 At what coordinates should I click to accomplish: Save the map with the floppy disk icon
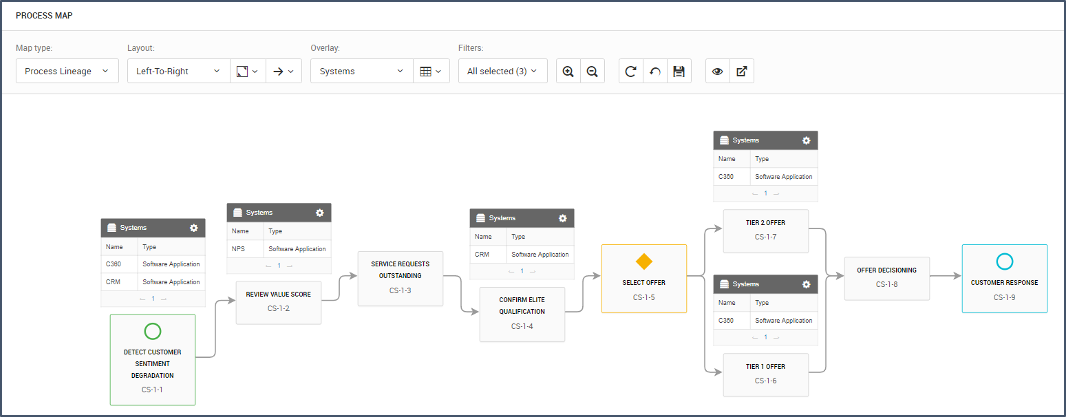pyautogui.click(x=679, y=71)
